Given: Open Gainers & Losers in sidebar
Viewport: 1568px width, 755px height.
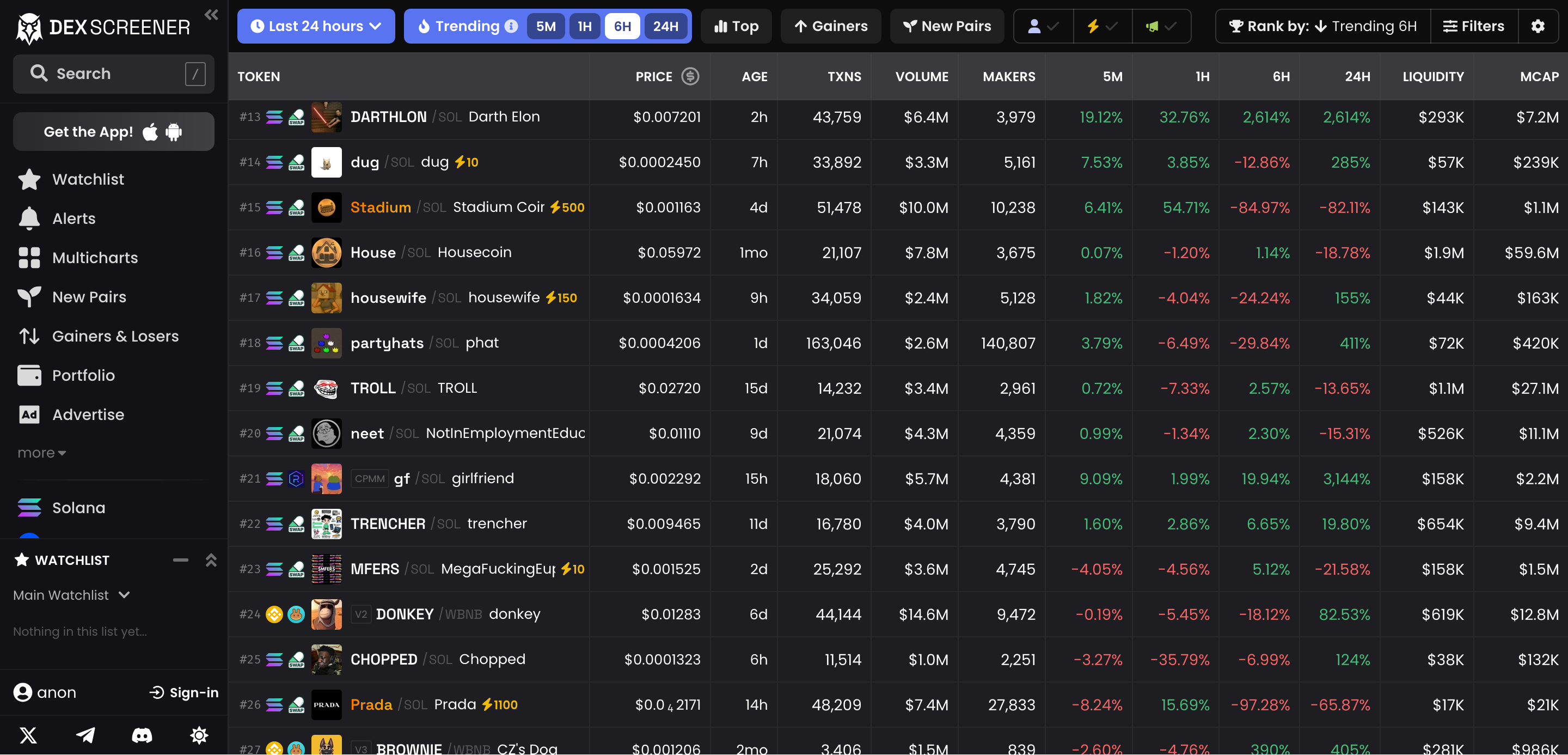Looking at the screenshot, I should 115,336.
